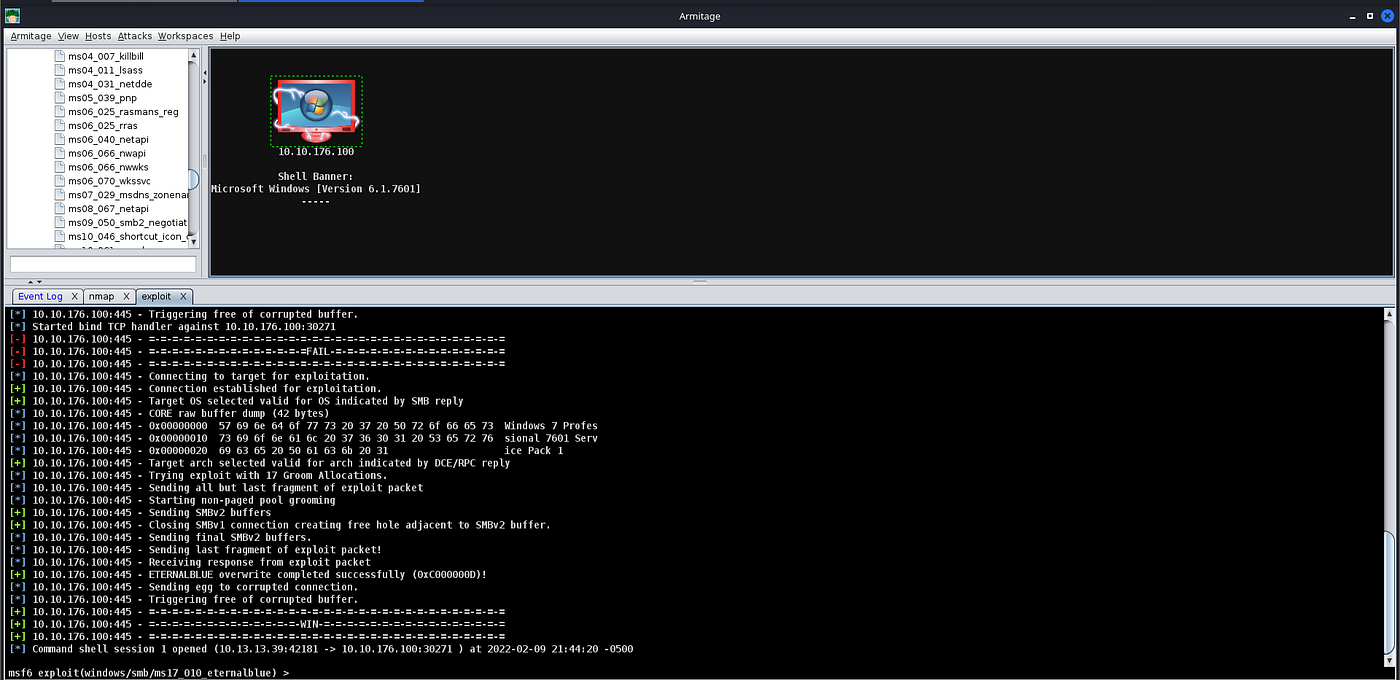Click 'Microsoft Windows [Version 6.1.7601]' text
Image resolution: width=1400 pixels, height=680 pixels.
pyautogui.click(x=316, y=188)
